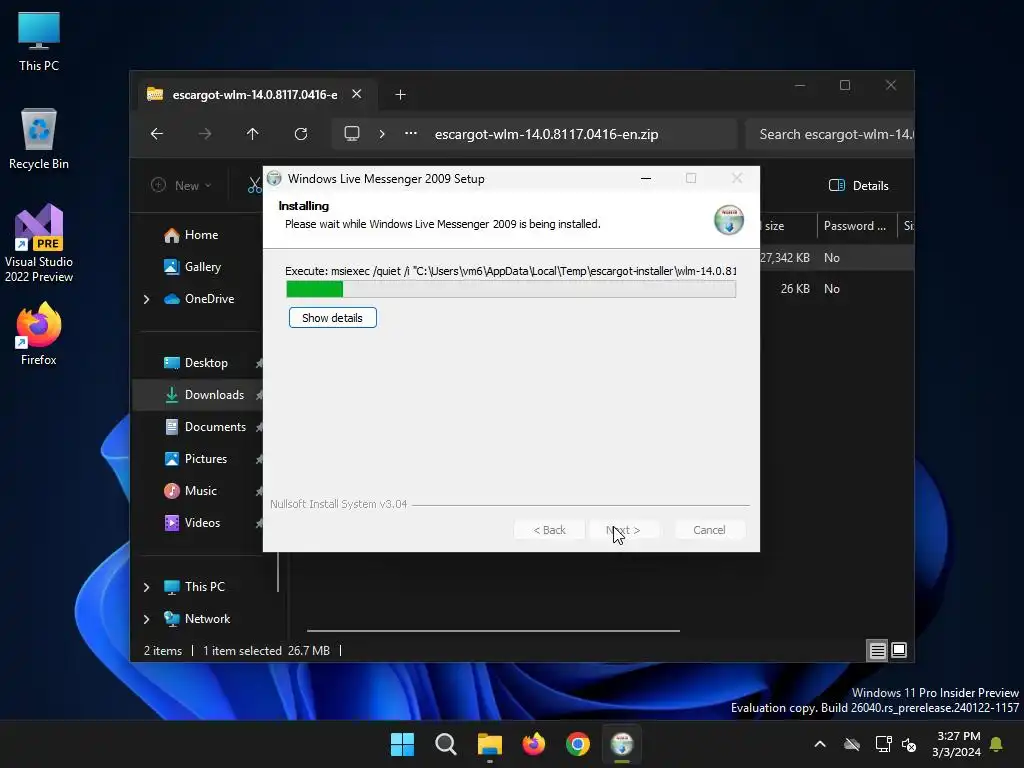
Task: Expand the OneDrive tree node
Action: [146, 299]
